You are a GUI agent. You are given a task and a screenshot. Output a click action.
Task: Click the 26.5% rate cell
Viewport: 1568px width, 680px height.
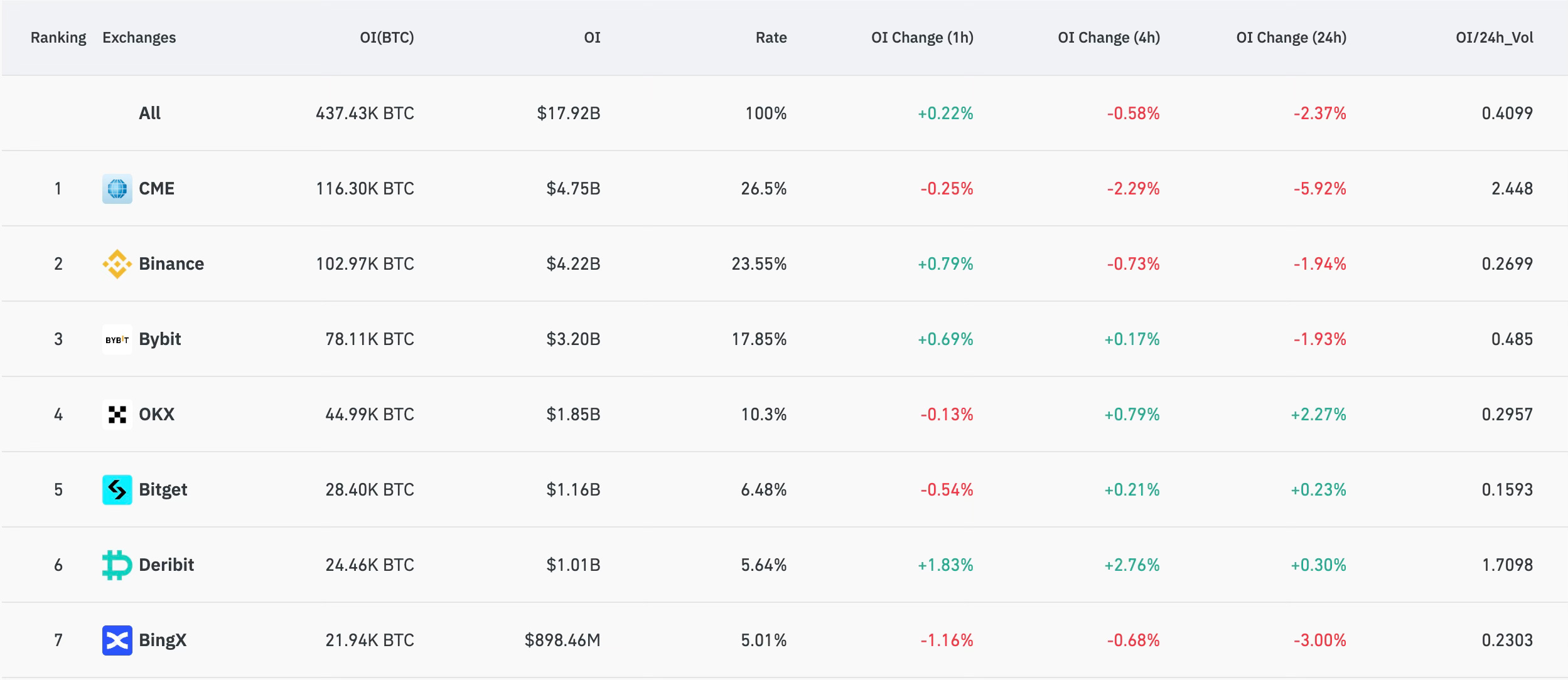(764, 189)
